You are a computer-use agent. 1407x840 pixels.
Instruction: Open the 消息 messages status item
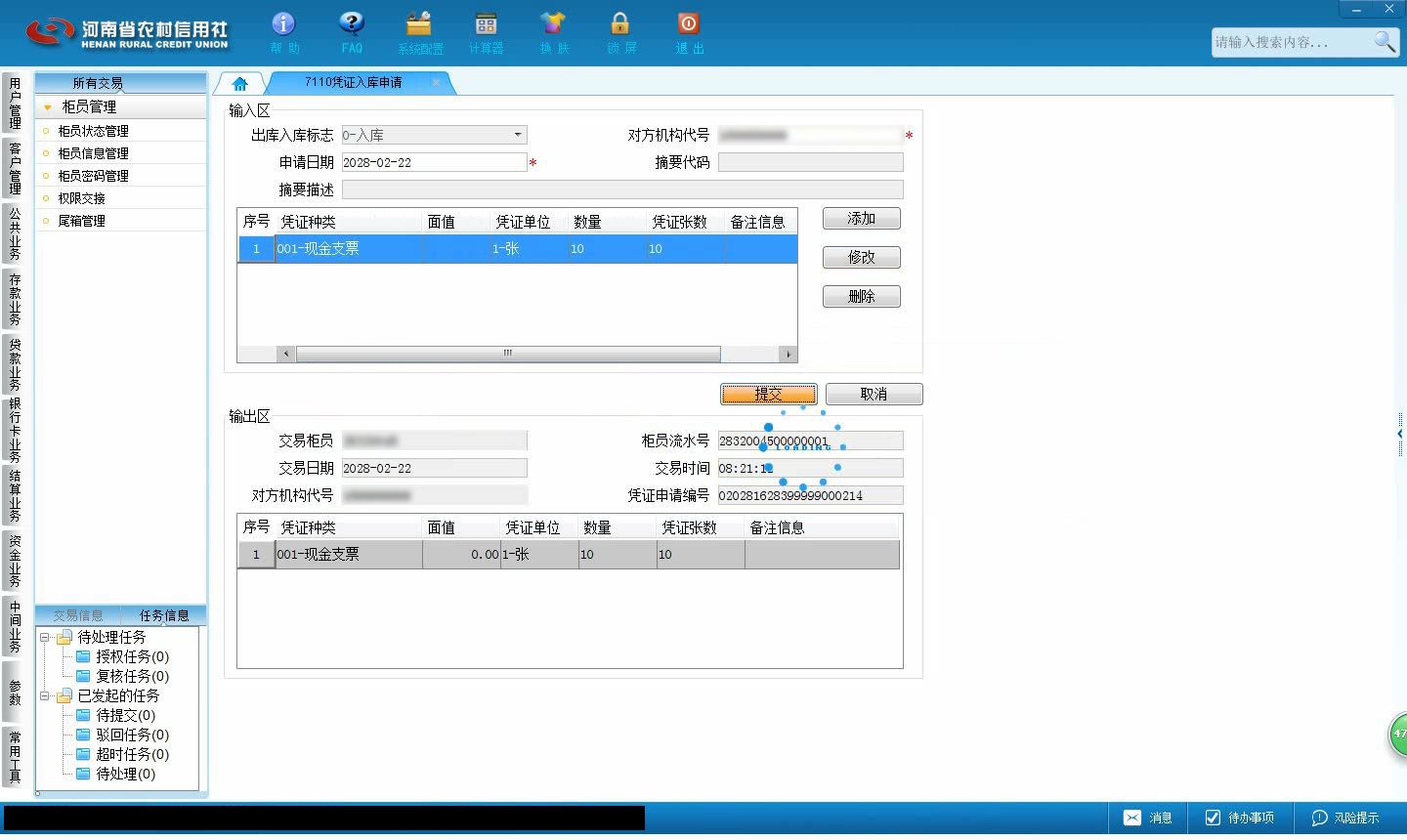pyautogui.click(x=1147, y=818)
